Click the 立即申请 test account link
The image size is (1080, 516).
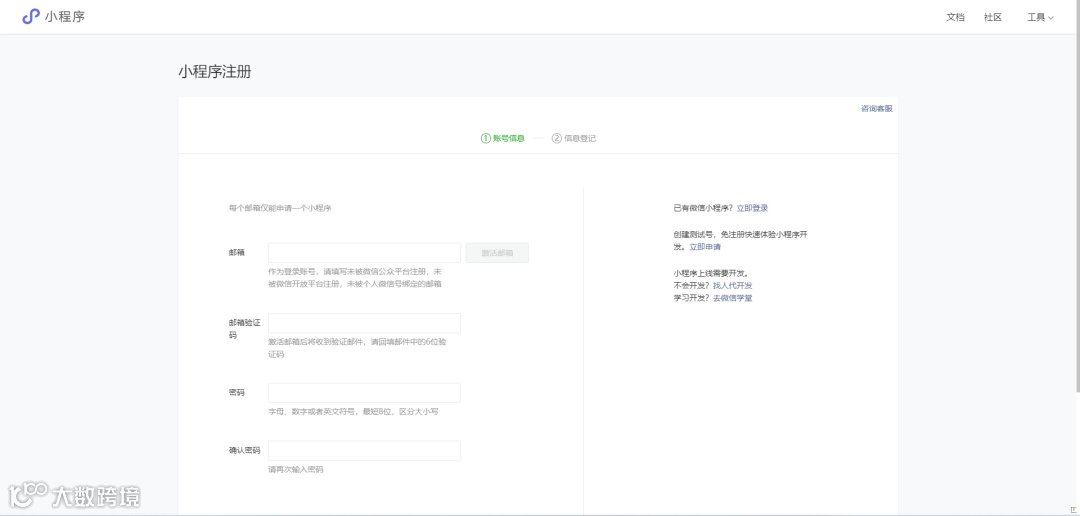tap(705, 247)
